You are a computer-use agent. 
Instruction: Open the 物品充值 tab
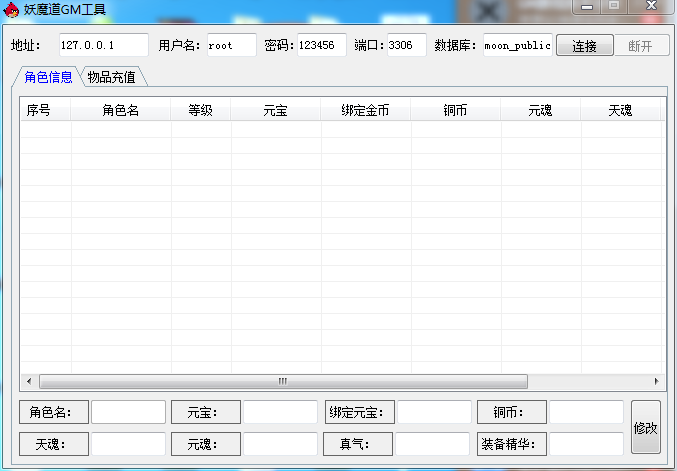(x=112, y=77)
